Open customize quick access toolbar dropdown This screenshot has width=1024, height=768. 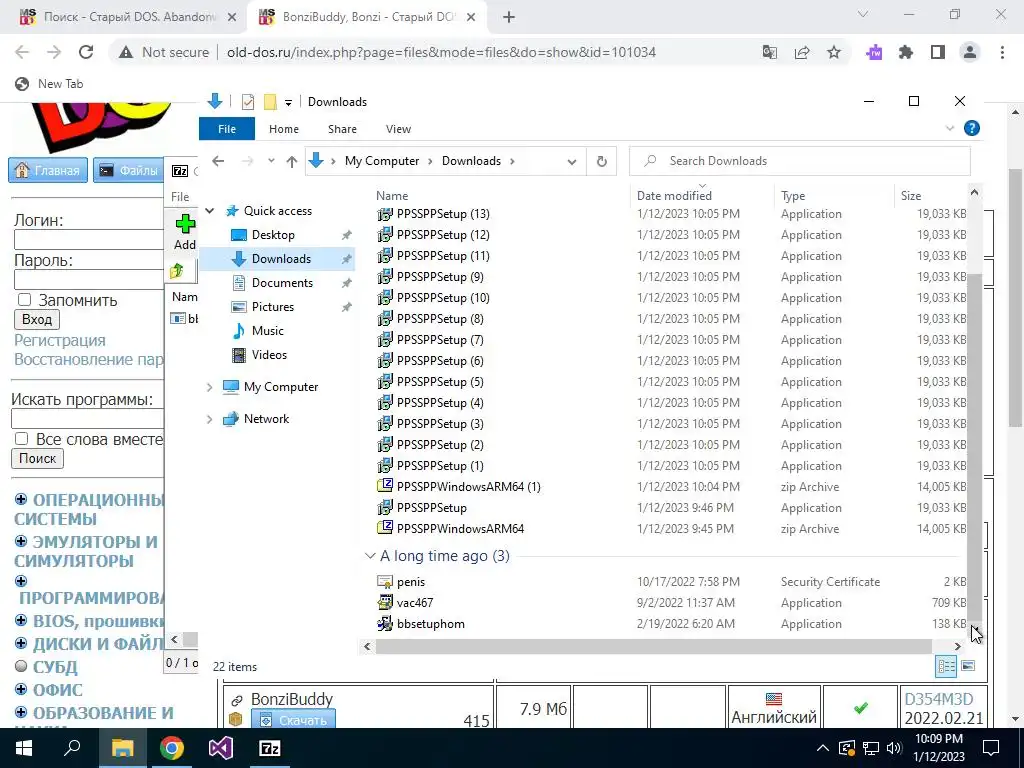point(288,103)
